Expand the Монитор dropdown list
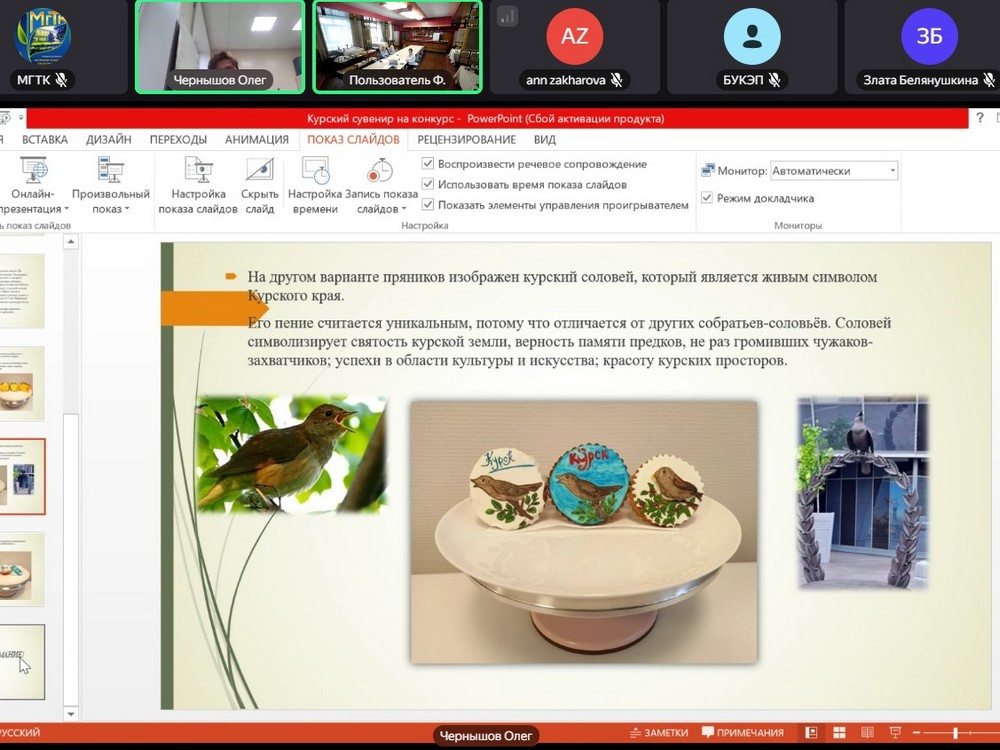Image resolution: width=1000 pixels, height=750 pixels. (x=892, y=171)
